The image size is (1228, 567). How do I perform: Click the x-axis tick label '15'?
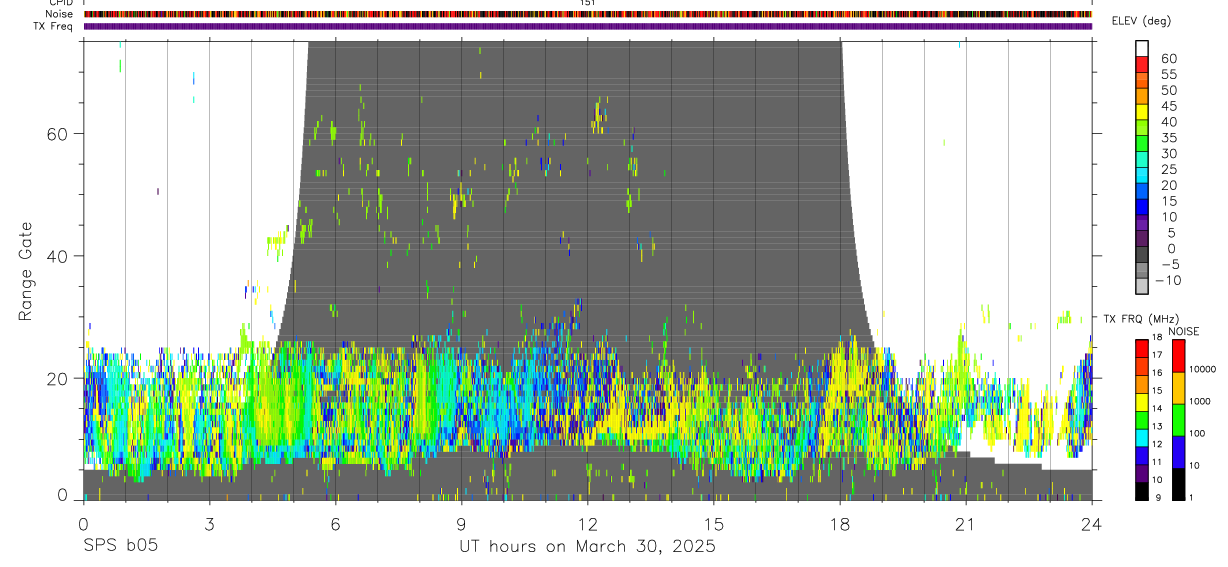(714, 523)
